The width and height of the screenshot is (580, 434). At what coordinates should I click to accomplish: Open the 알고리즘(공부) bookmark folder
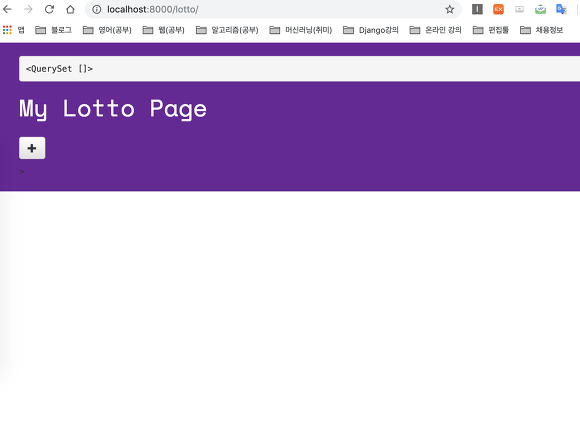coord(227,30)
